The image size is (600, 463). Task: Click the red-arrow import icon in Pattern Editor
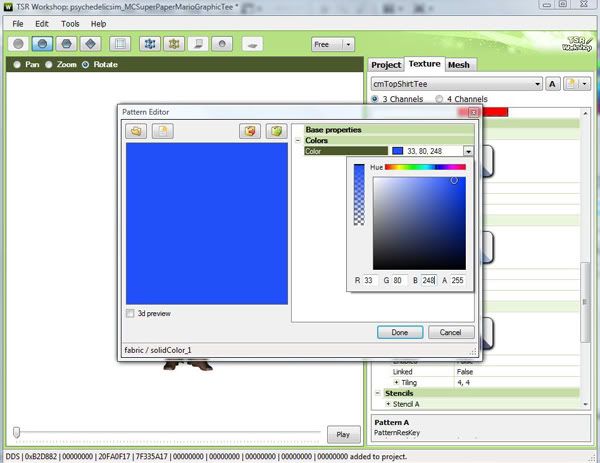pos(250,131)
